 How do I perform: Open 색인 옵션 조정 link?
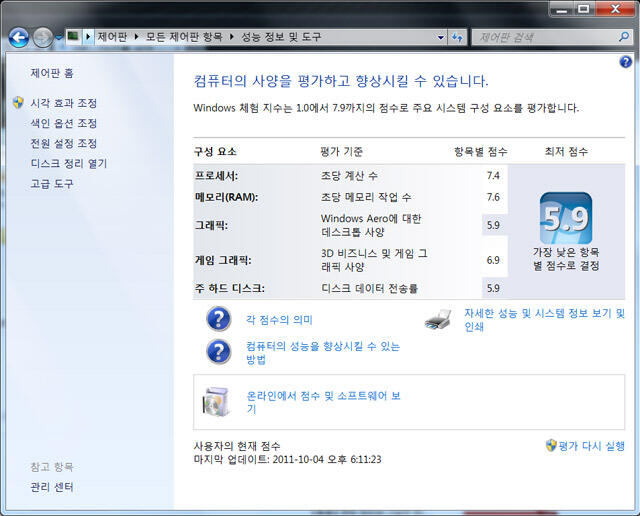(64, 123)
